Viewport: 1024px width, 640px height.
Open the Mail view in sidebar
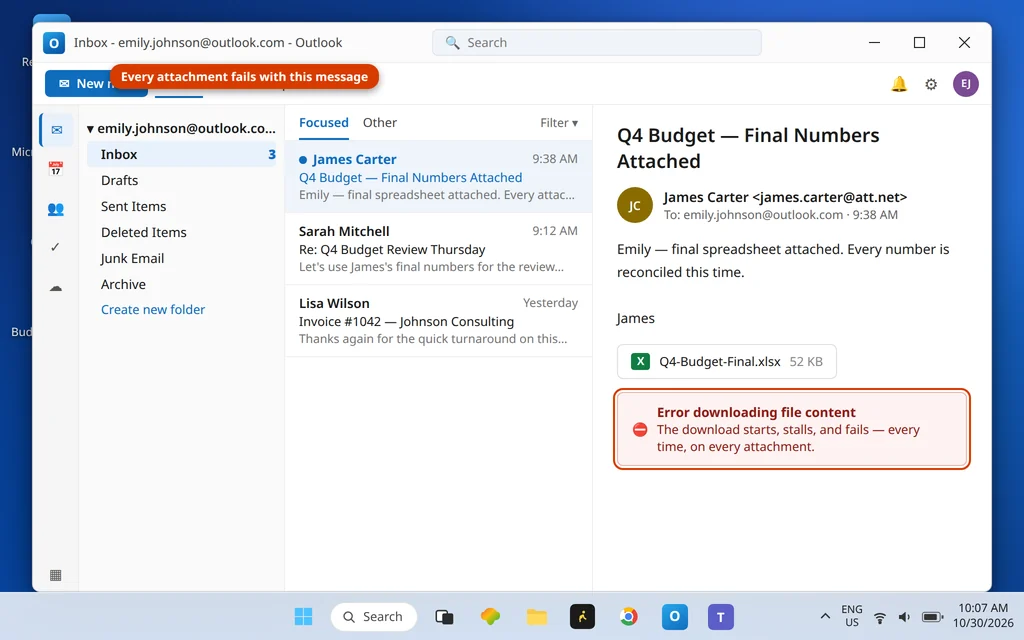point(57,130)
